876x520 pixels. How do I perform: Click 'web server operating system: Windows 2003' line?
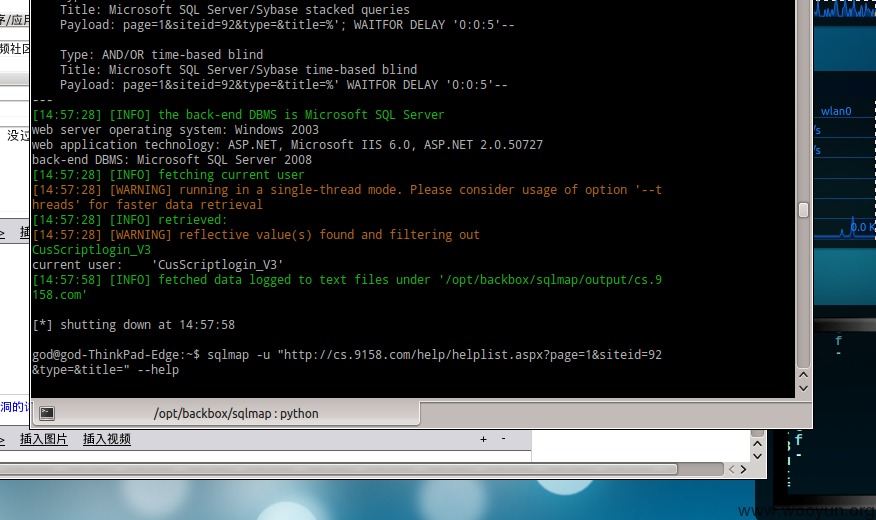point(175,130)
